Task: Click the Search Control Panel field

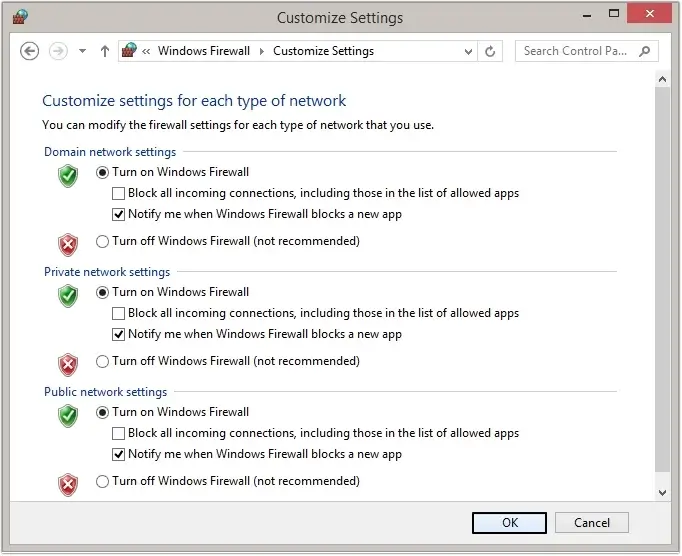Action: (586, 51)
